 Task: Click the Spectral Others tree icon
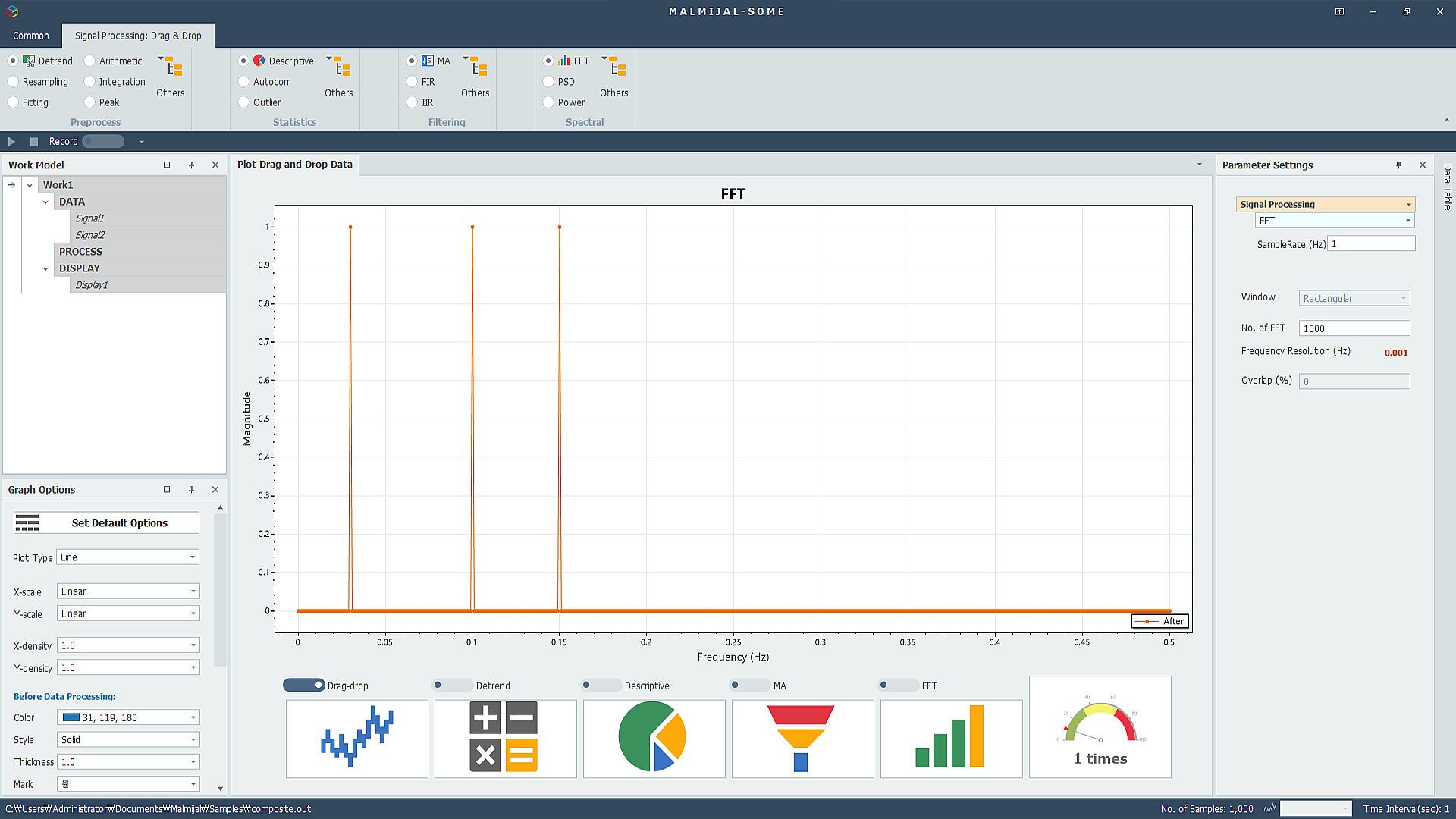click(617, 68)
